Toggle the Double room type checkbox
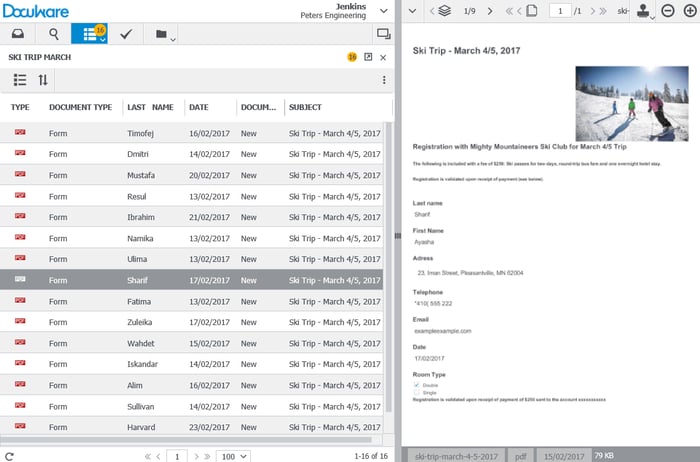Image resolution: width=700 pixels, height=462 pixels. [417, 383]
